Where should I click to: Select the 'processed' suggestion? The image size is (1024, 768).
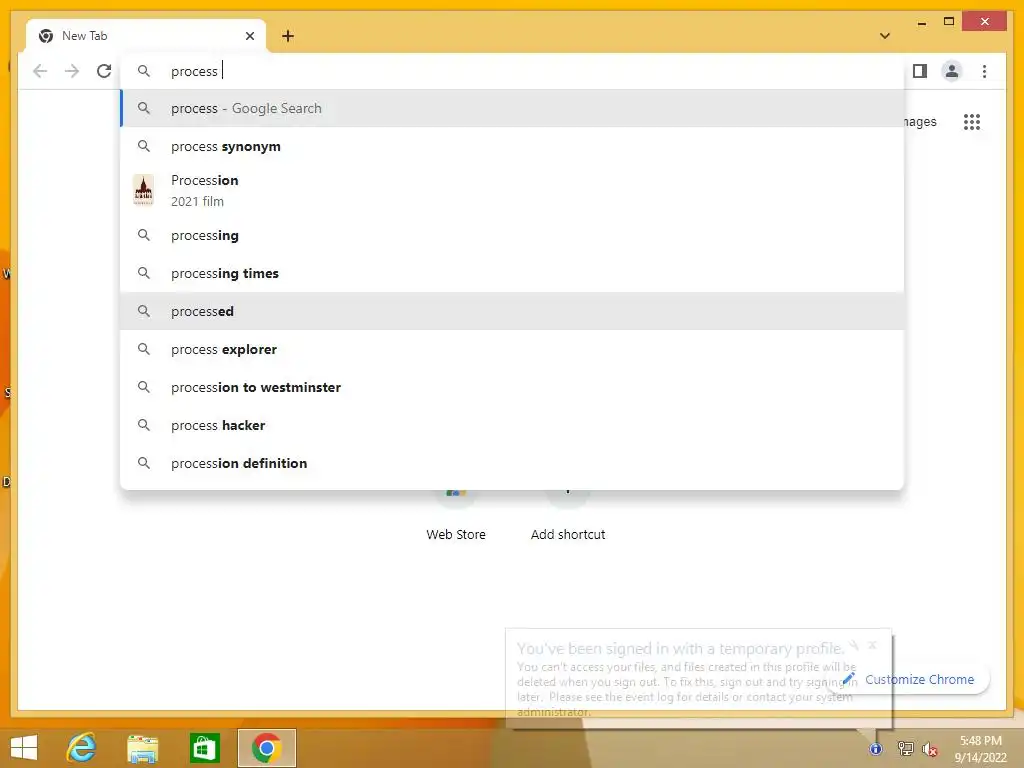tap(512, 311)
